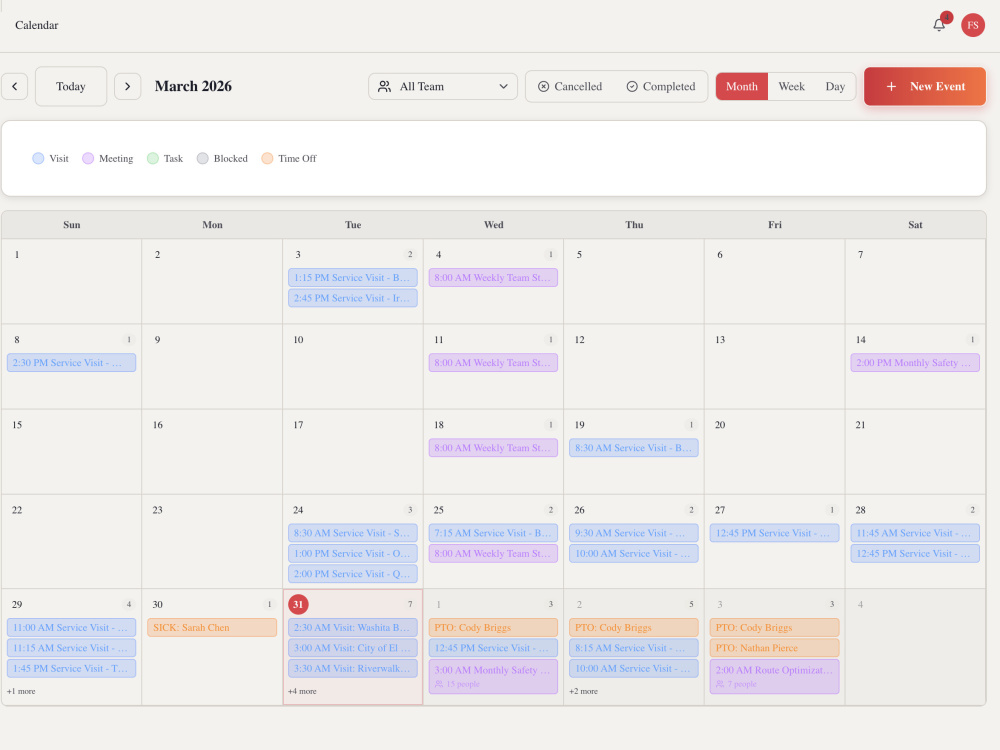Open PTO: Nathan Pierce event

[x=774, y=648]
